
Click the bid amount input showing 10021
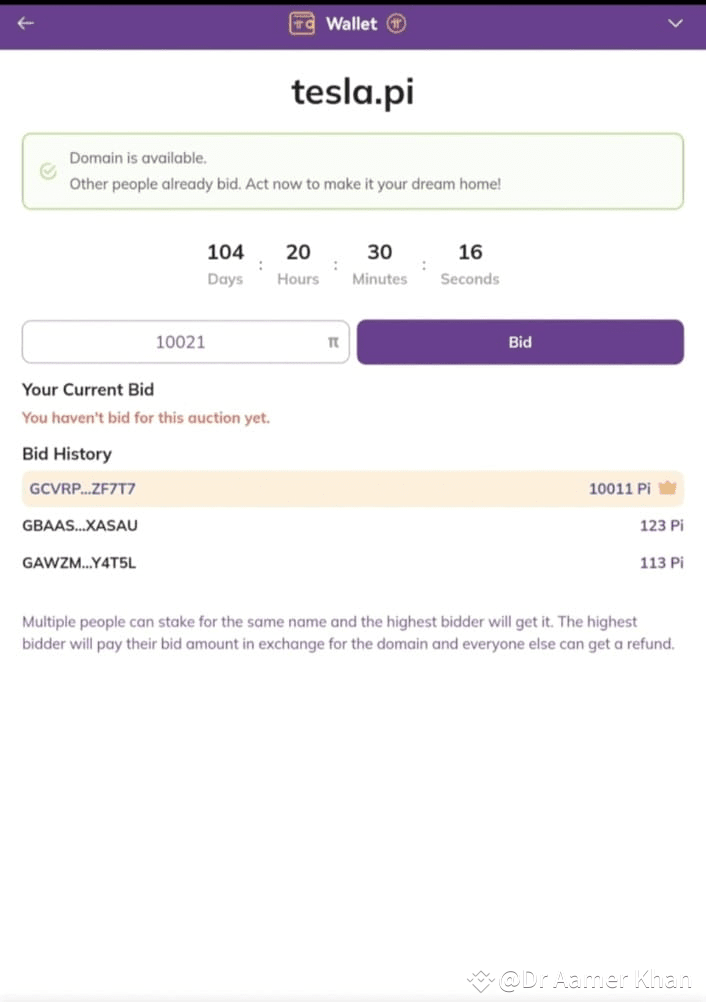point(182,341)
